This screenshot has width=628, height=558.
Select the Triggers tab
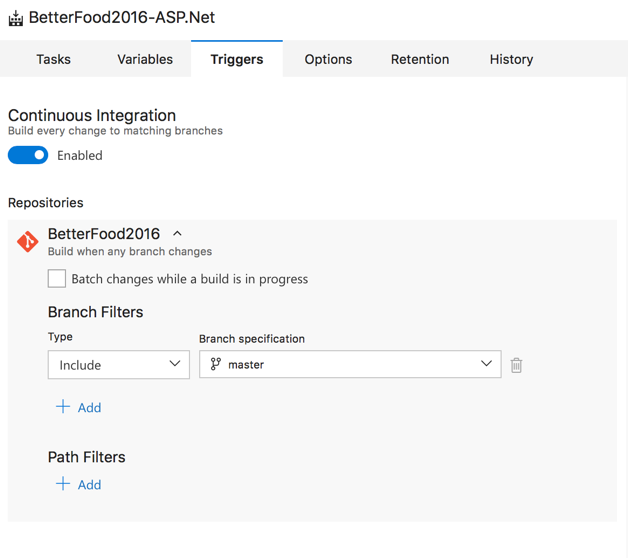[x=237, y=59]
